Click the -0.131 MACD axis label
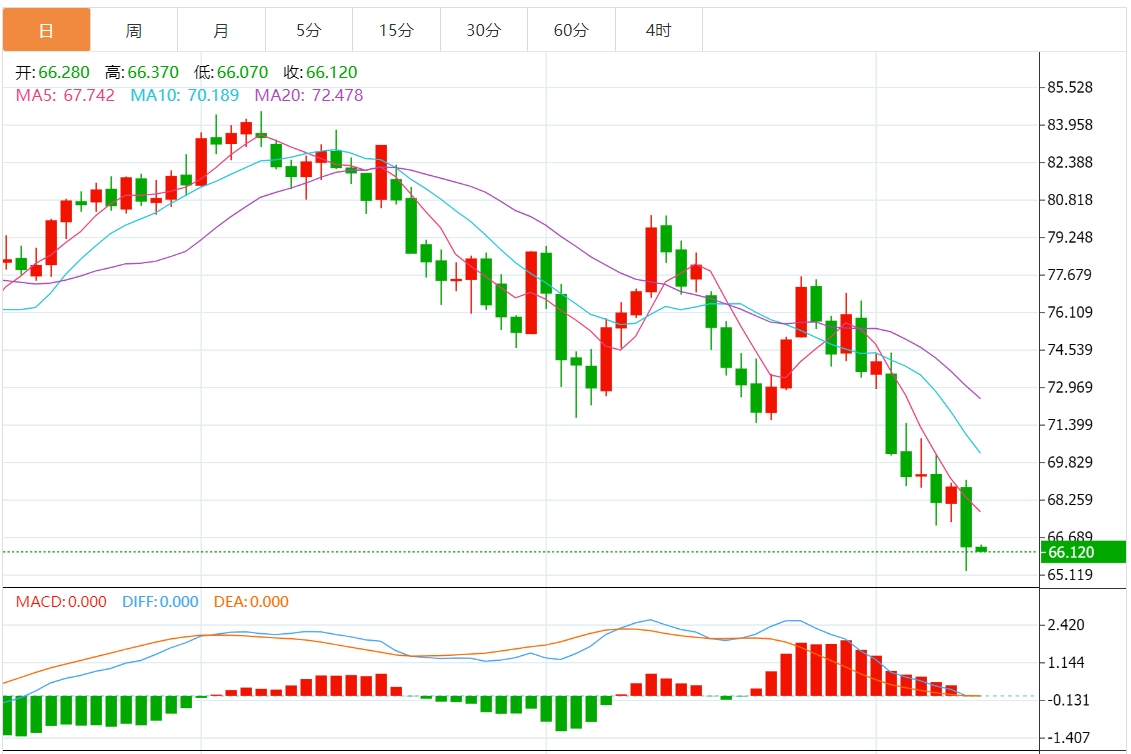Screen dimensions: 1131x754 [x=1068, y=700]
